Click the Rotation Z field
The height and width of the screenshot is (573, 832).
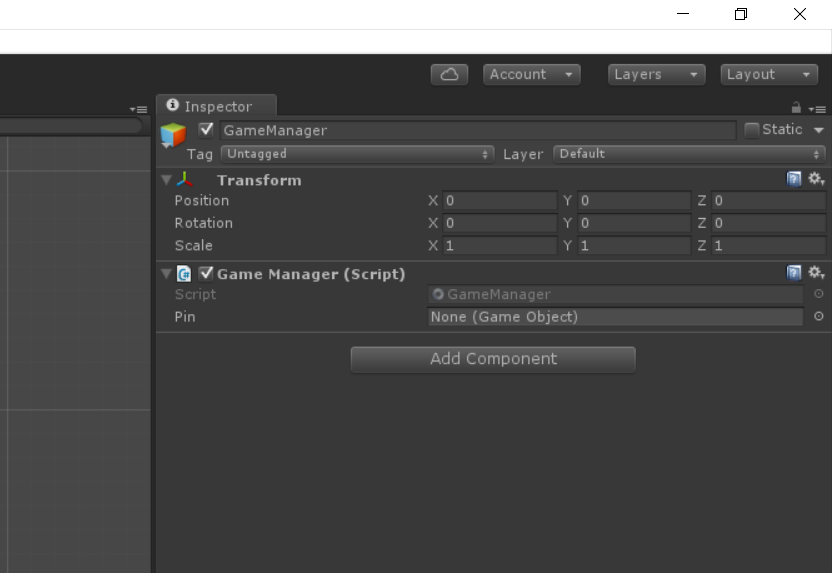tap(768, 223)
